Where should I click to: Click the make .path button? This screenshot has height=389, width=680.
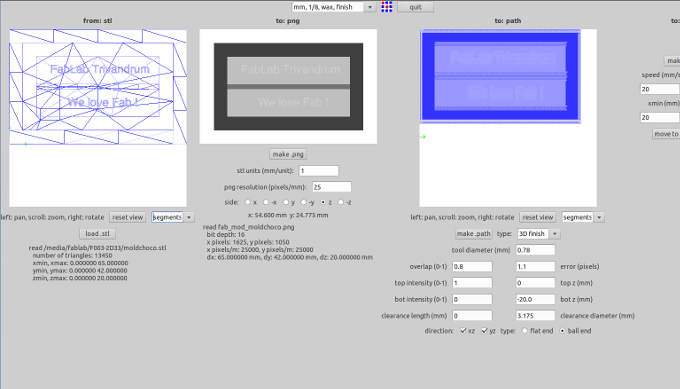(474, 234)
